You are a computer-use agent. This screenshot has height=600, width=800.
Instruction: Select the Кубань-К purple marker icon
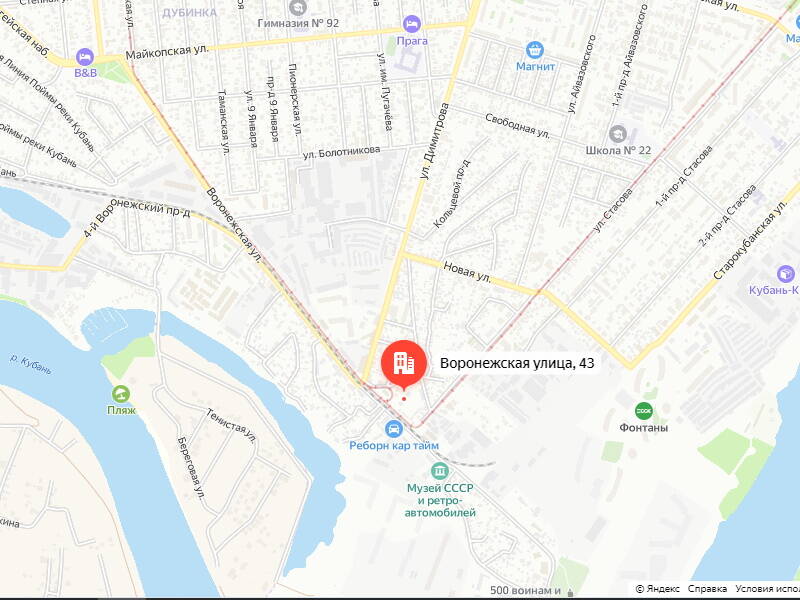click(x=786, y=274)
